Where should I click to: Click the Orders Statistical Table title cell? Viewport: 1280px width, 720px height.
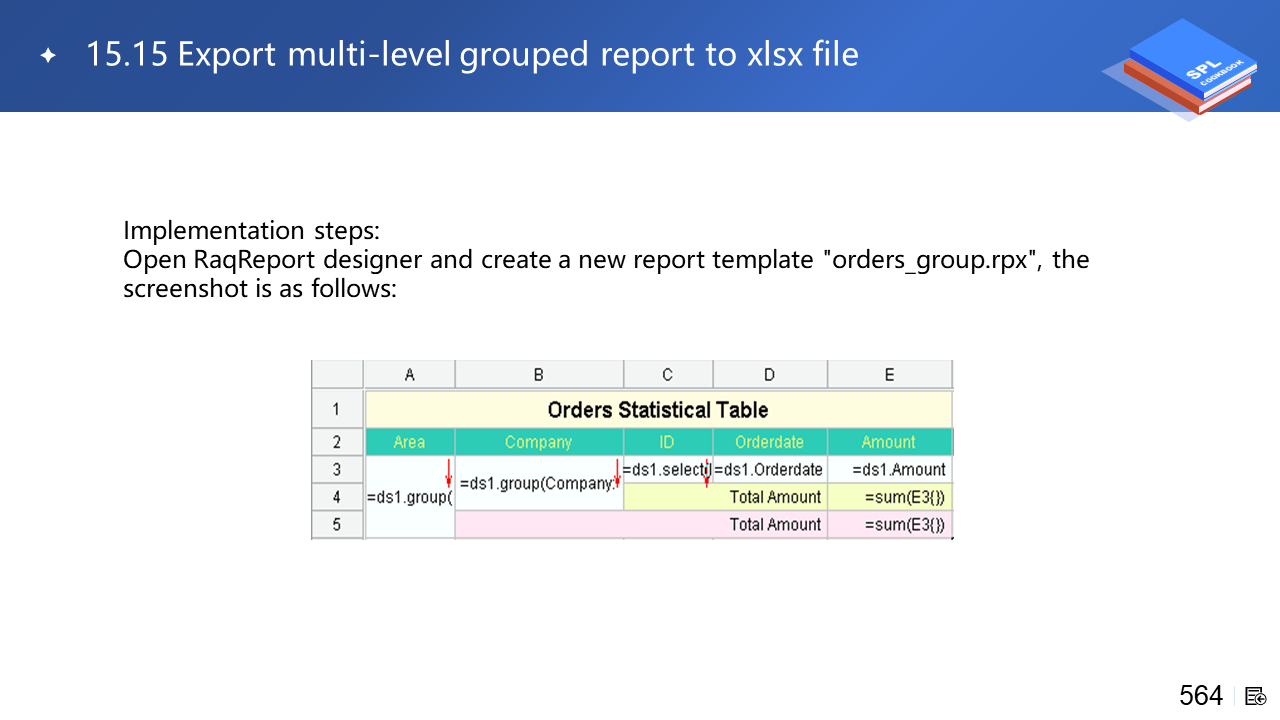coord(658,410)
